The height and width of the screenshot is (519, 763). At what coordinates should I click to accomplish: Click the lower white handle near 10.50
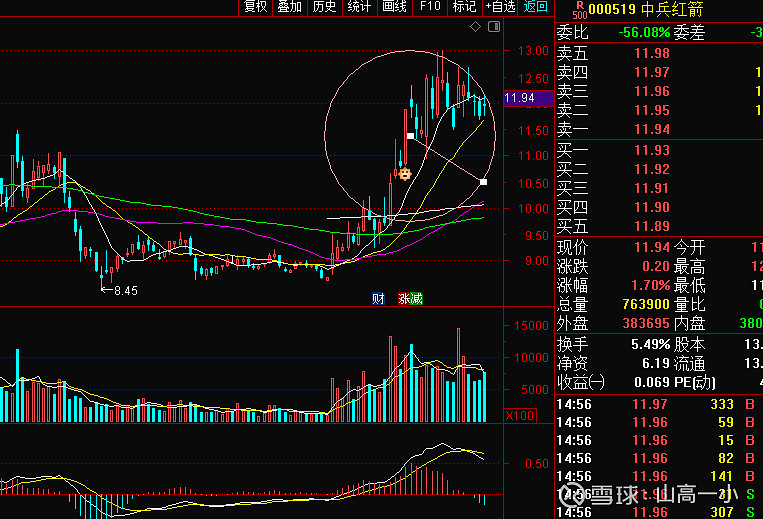[483, 182]
